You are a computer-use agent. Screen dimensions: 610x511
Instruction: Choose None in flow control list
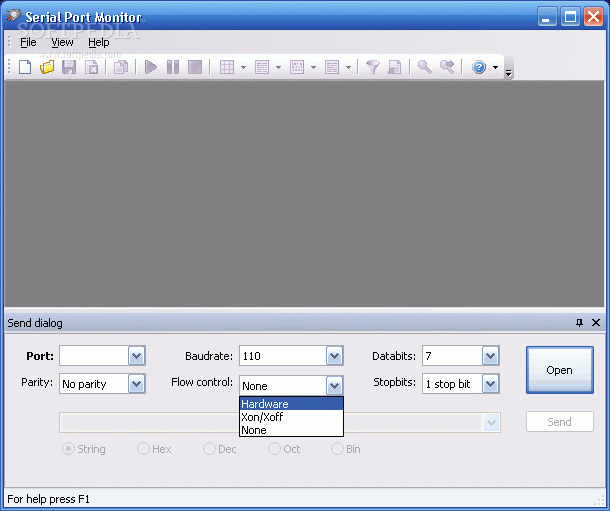coord(291,430)
